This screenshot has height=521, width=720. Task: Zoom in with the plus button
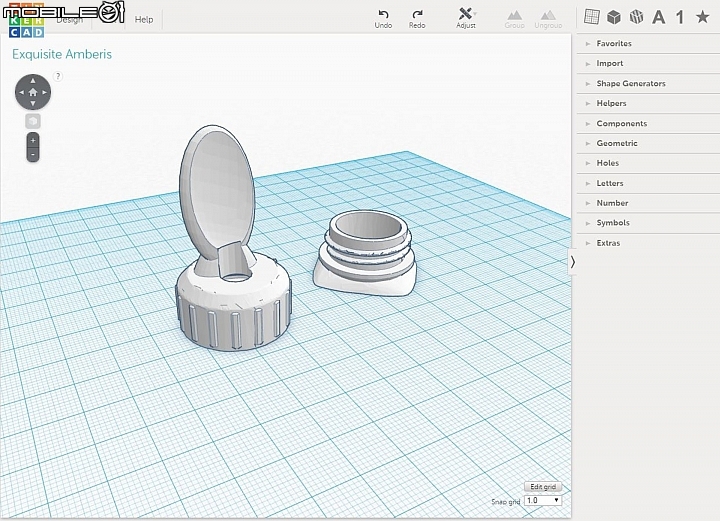pyautogui.click(x=33, y=140)
